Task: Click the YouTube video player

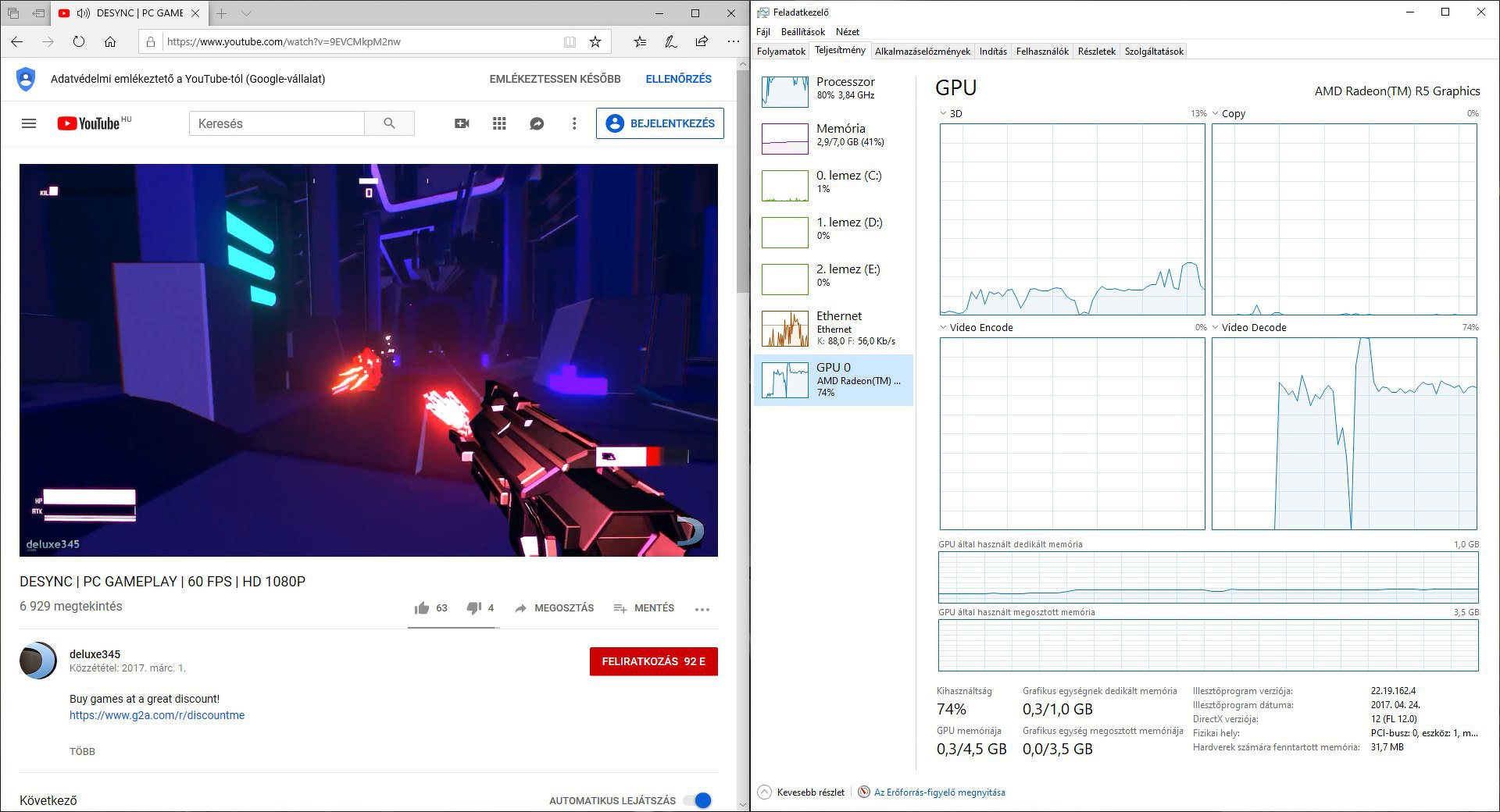Action: (369, 360)
